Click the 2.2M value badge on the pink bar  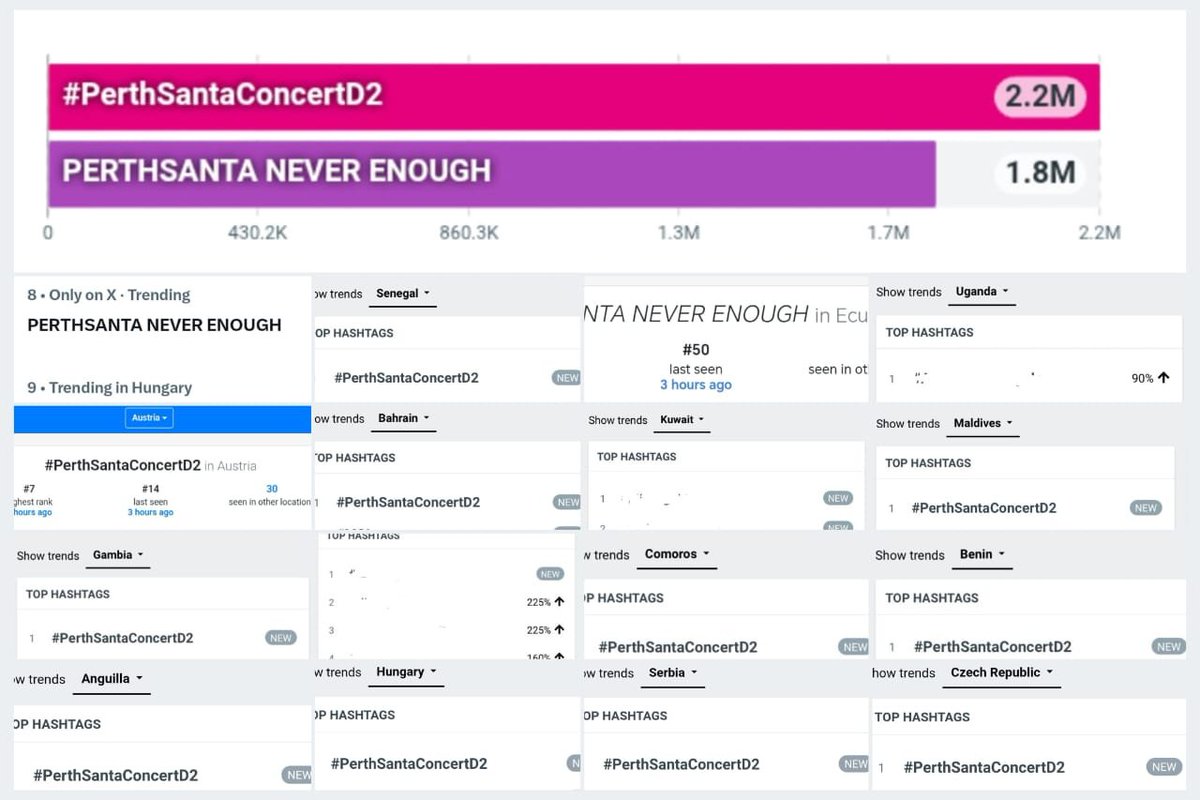pos(1040,97)
